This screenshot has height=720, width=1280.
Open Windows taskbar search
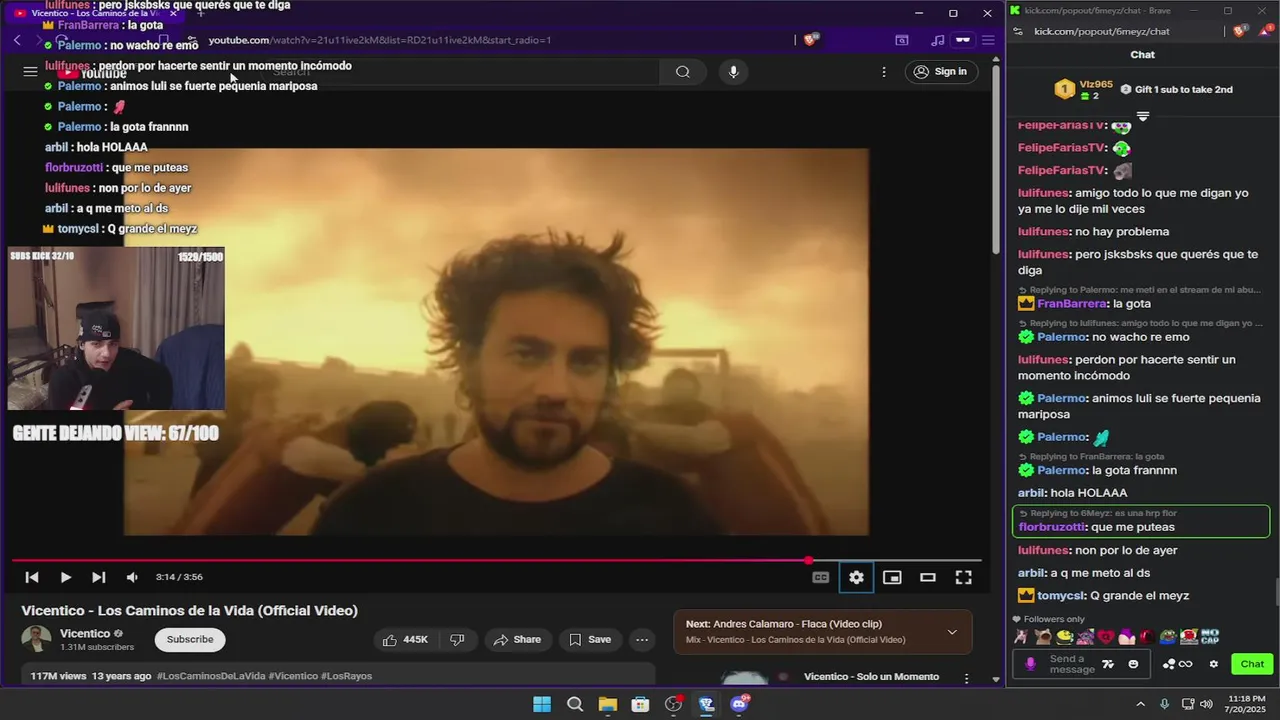(x=575, y=704)
